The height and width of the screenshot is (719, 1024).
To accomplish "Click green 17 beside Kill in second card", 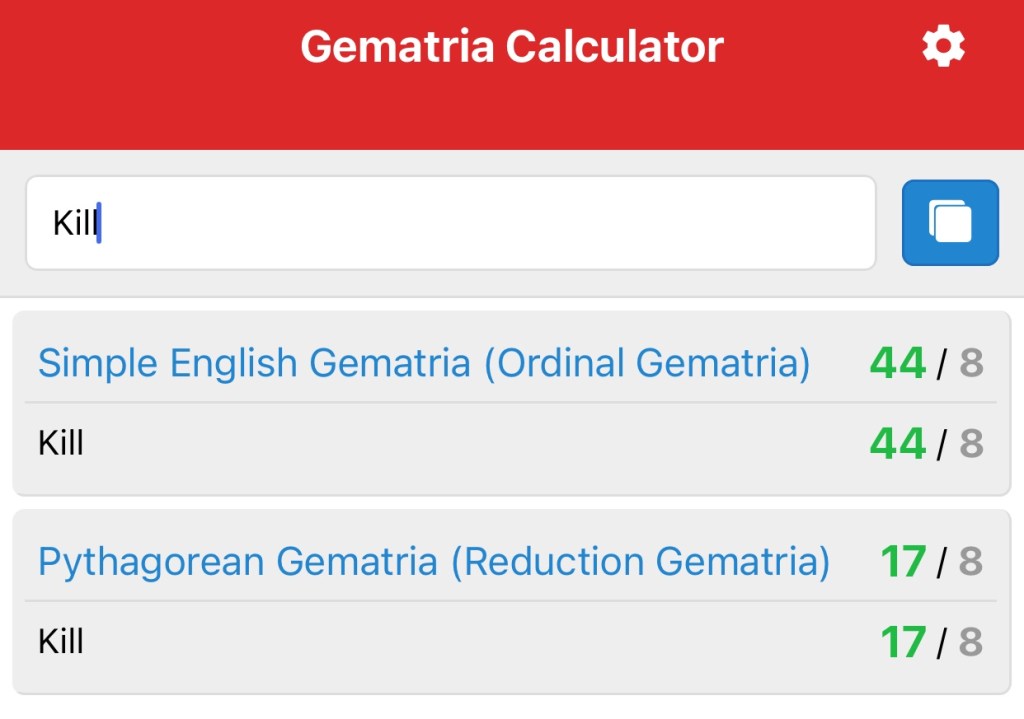I will click(903, 642).
